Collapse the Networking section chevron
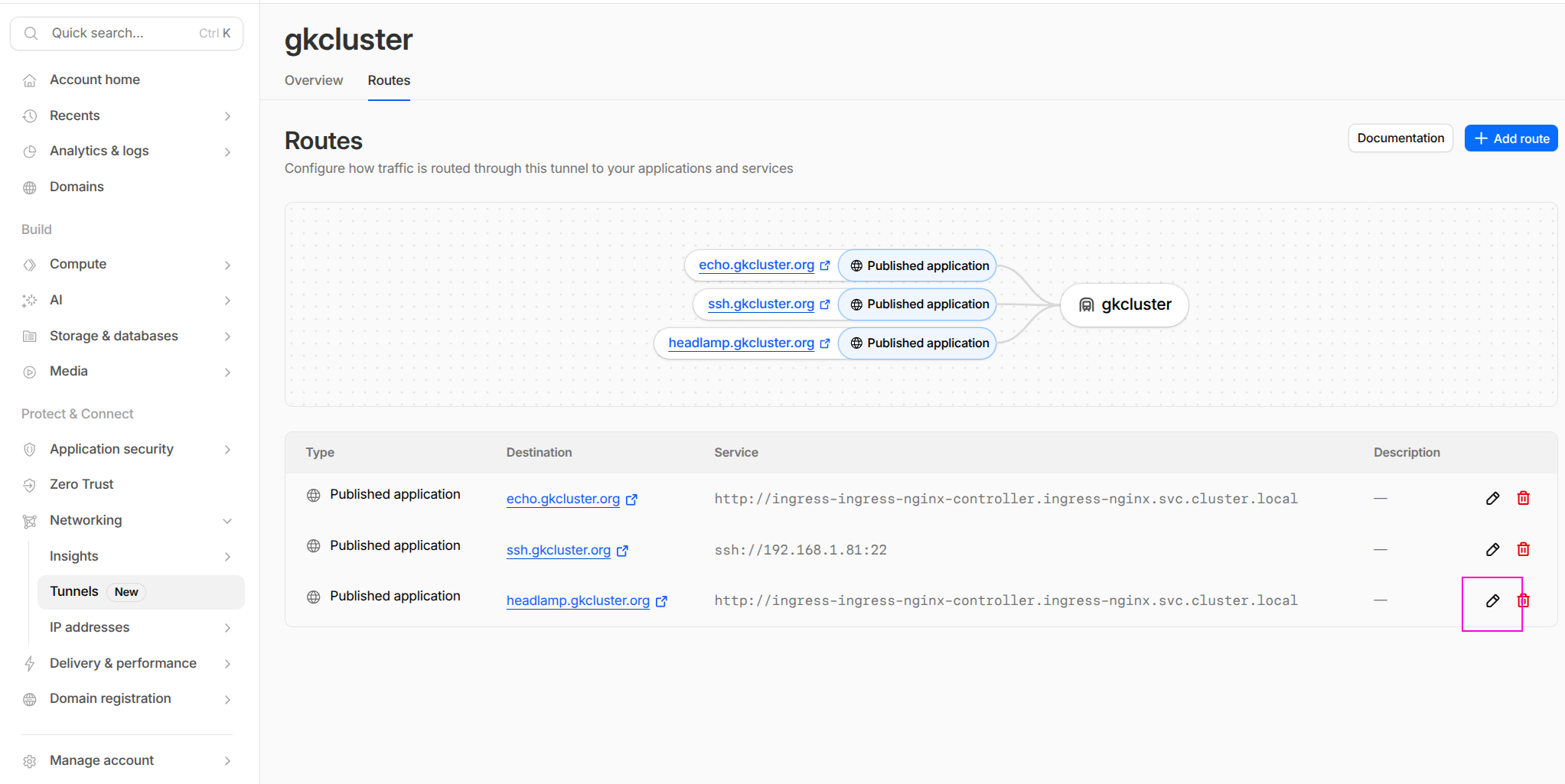1565x784 pixels. pos(227,520)
